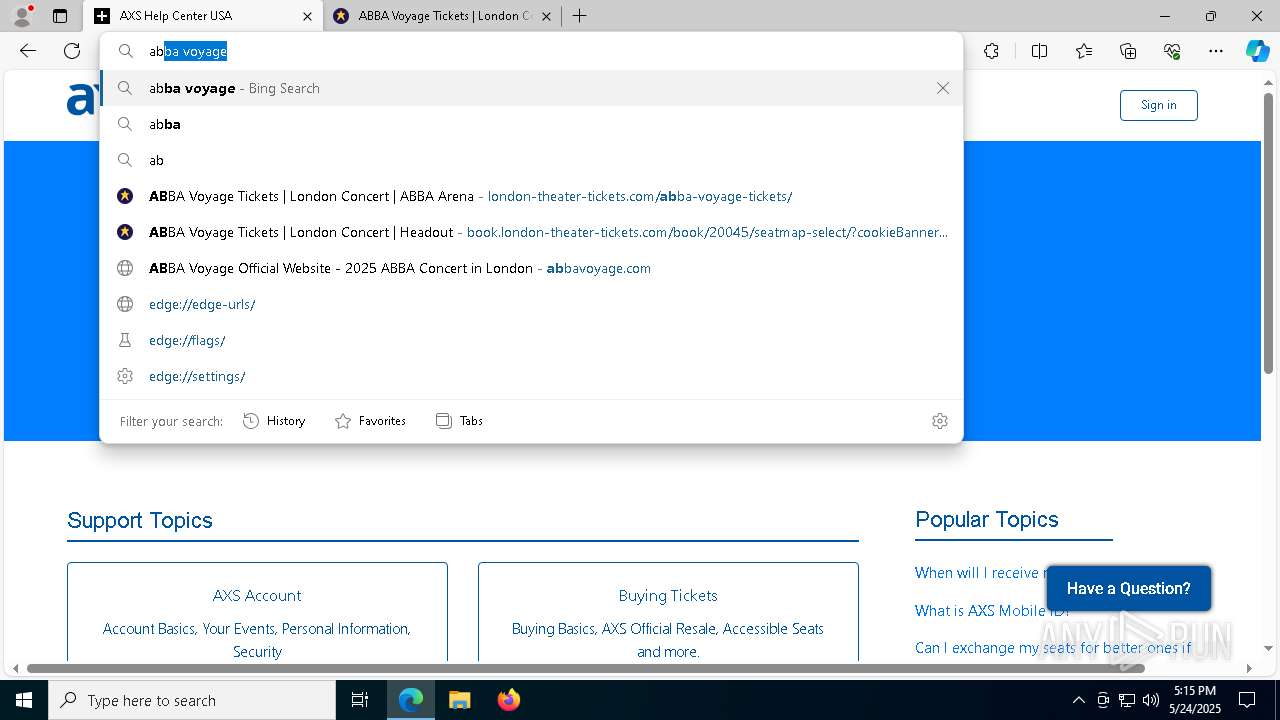1280x720 pixels.
Task: Open the taskbar clock showing 5:15 PM
Action: 1195,700
